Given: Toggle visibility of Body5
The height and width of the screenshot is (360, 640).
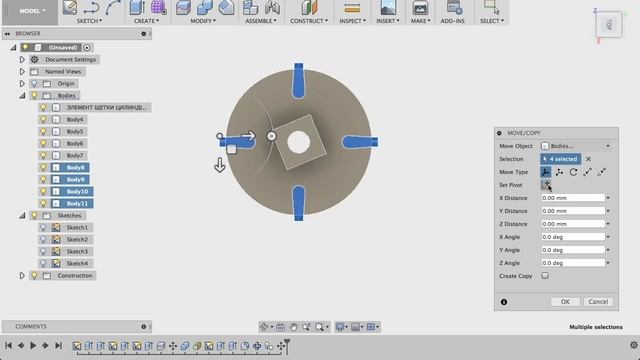Looking at the screenshot, I should (43, 131).
